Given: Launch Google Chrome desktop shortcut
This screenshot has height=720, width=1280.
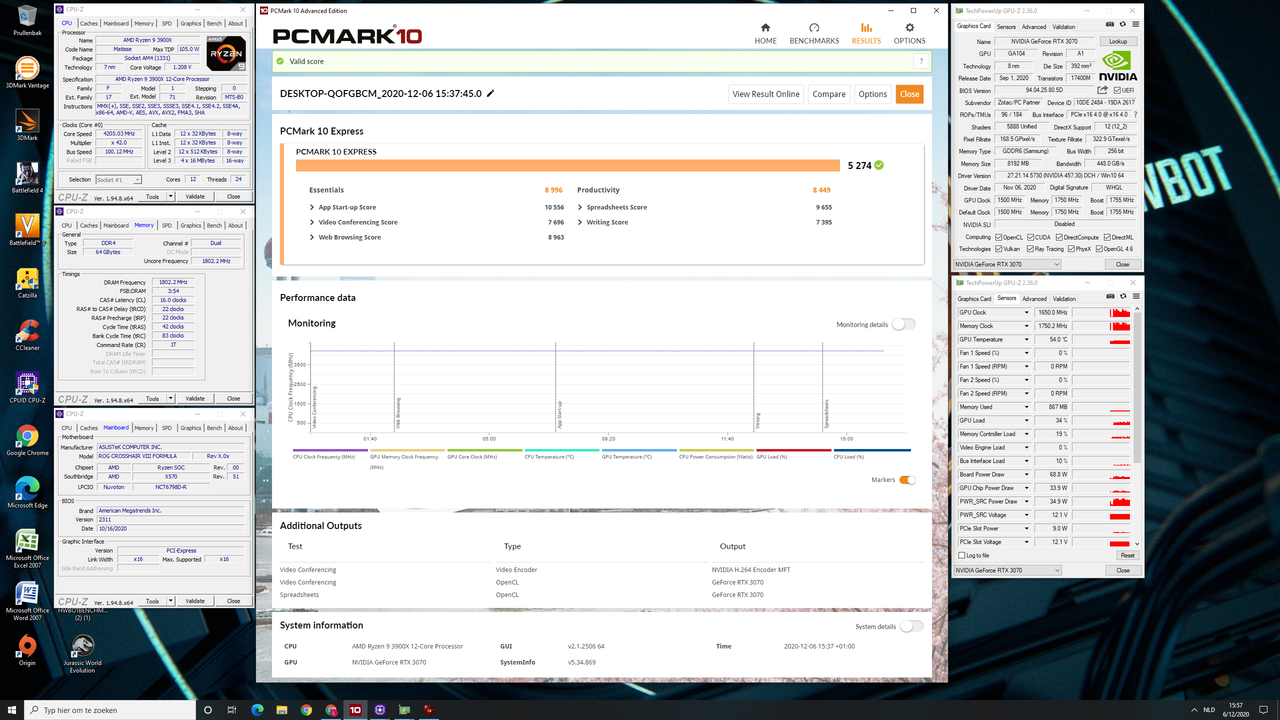Looking at the screenshot, I should (27, 441).
